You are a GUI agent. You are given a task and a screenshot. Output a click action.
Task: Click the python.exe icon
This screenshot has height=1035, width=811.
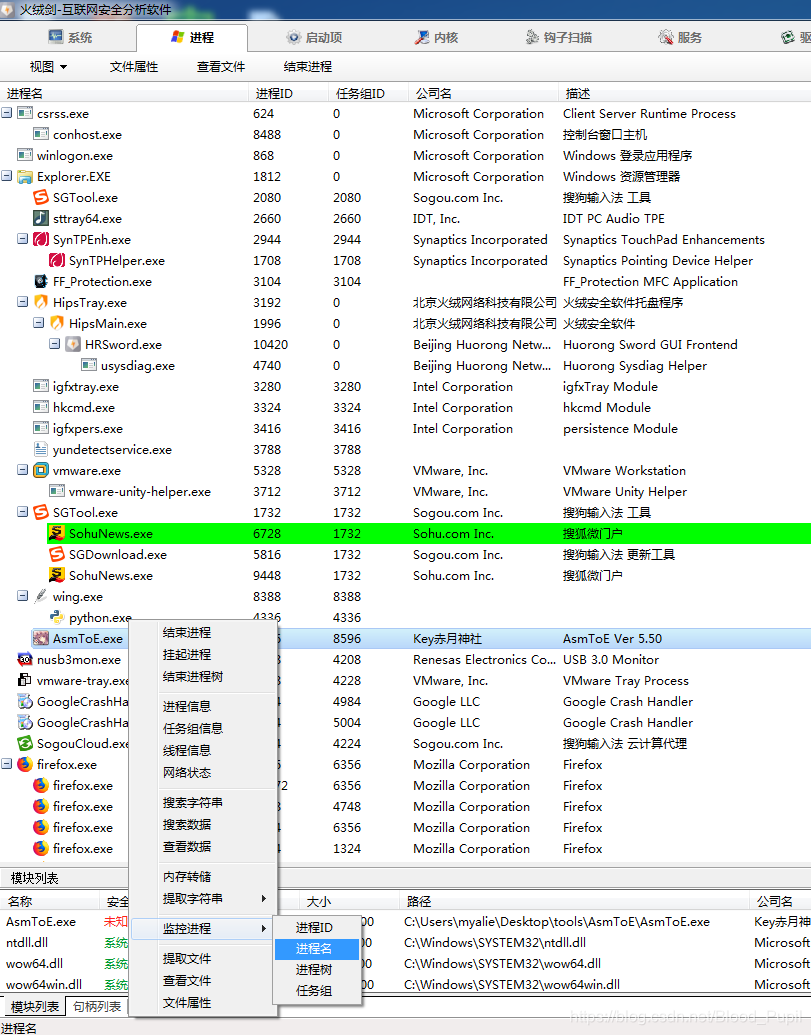(57, 618)
